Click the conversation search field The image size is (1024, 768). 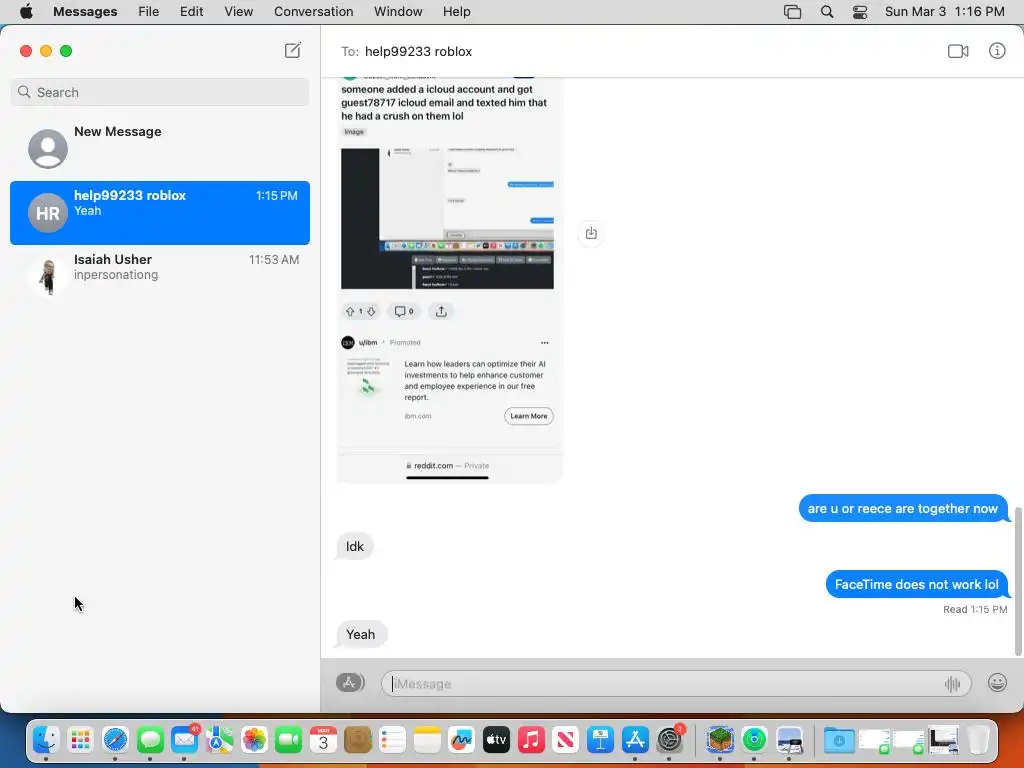[159, 92]
